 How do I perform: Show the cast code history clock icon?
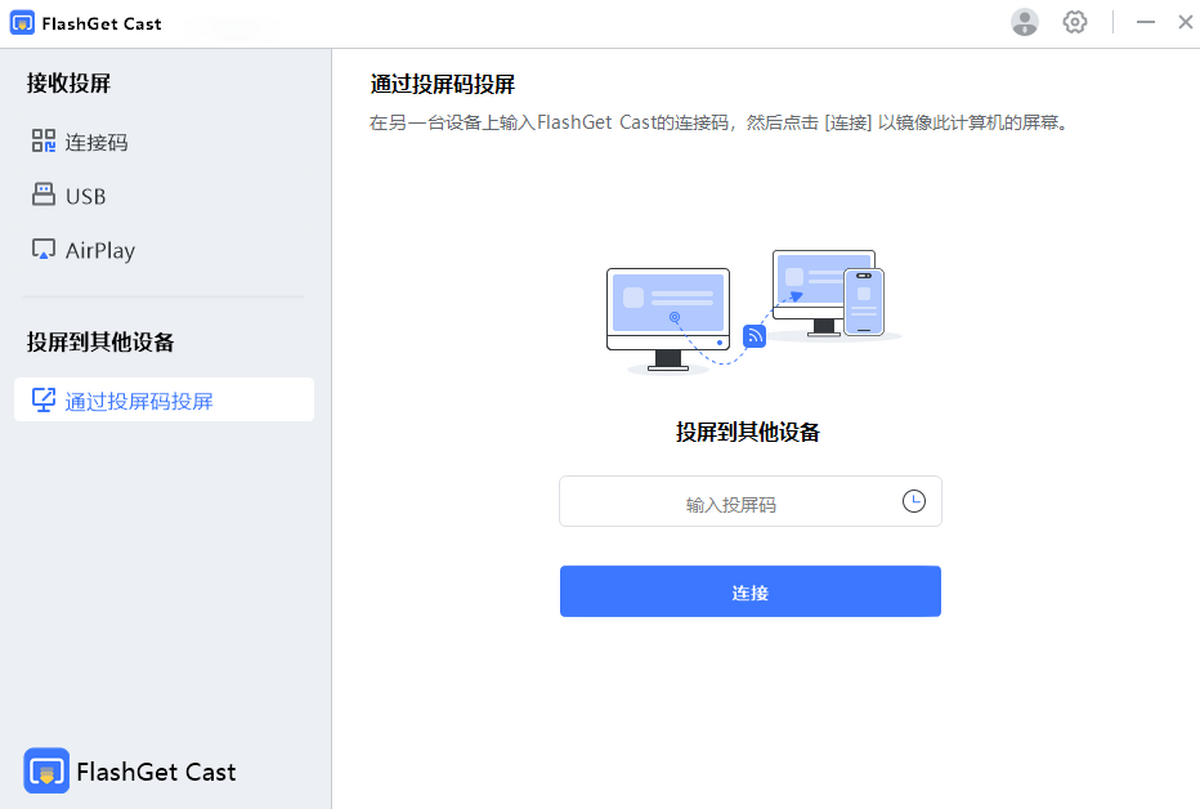(x=914, y=501)
